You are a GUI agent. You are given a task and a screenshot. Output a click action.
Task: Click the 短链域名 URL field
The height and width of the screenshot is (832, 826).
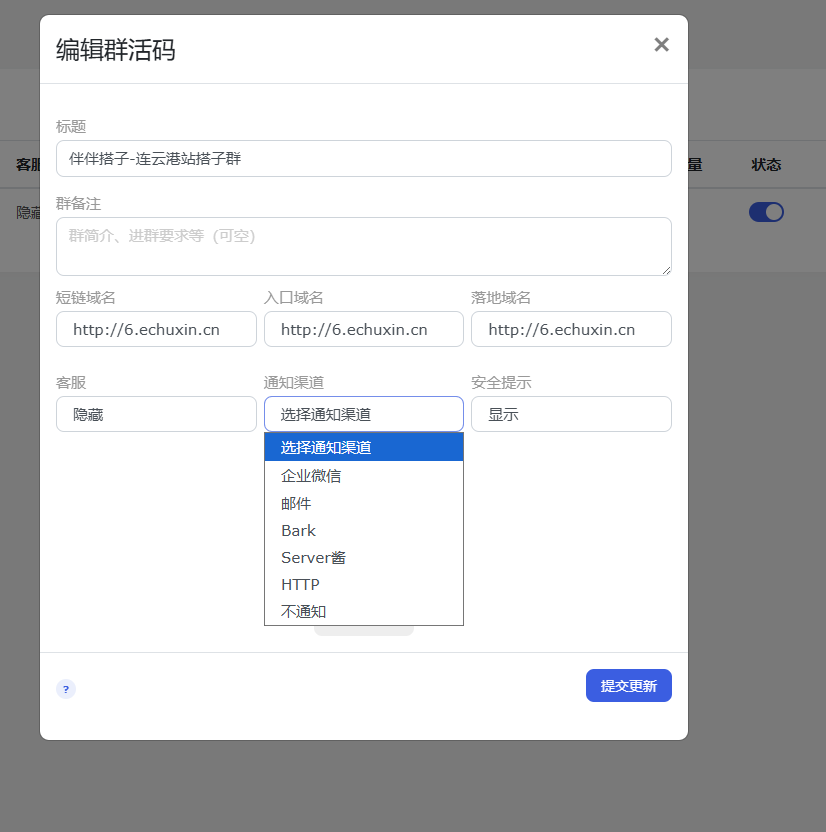(x=156, y=329)
